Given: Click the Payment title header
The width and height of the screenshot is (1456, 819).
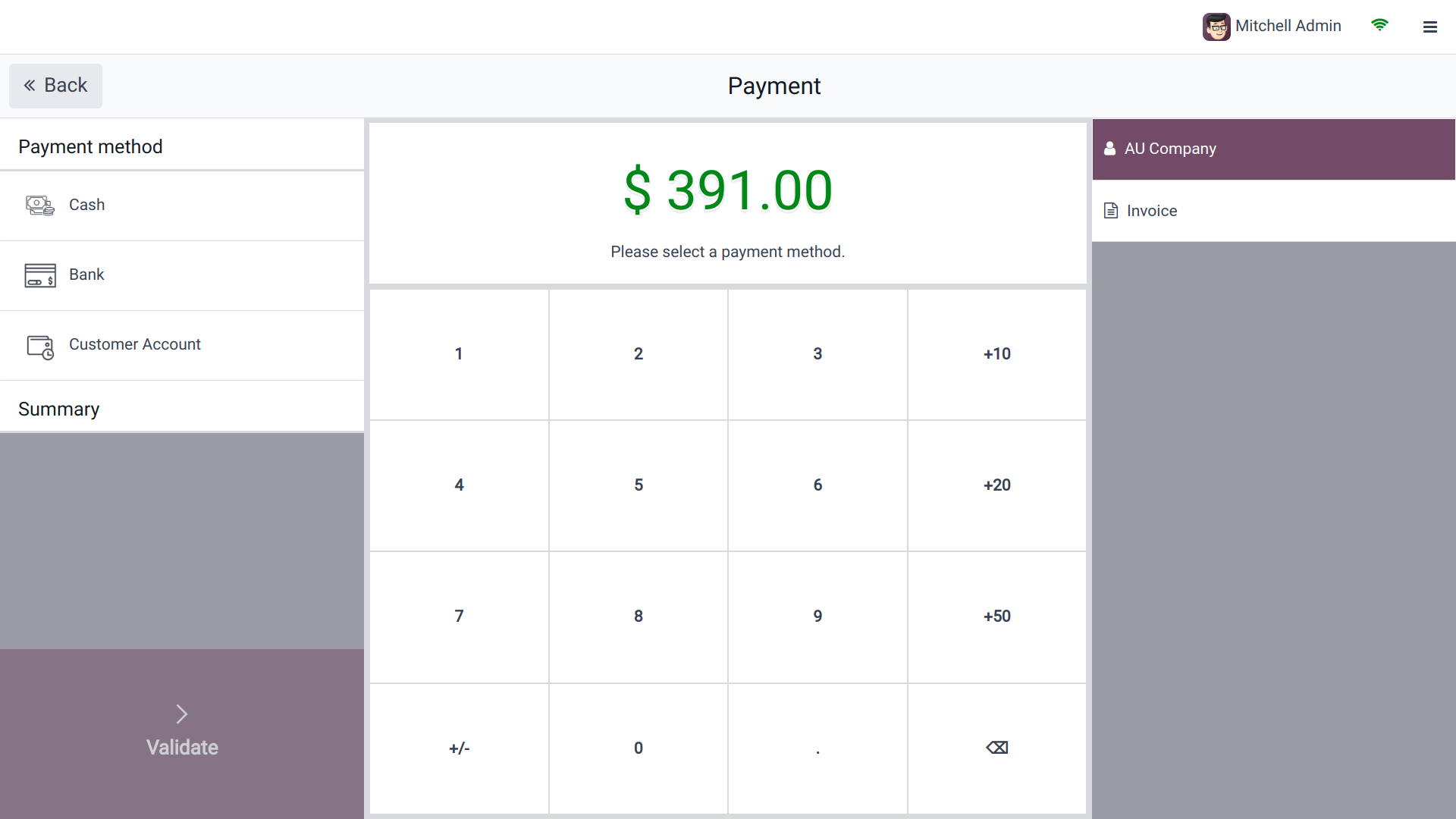Looking at the screenshot, I should click(773, 86).
